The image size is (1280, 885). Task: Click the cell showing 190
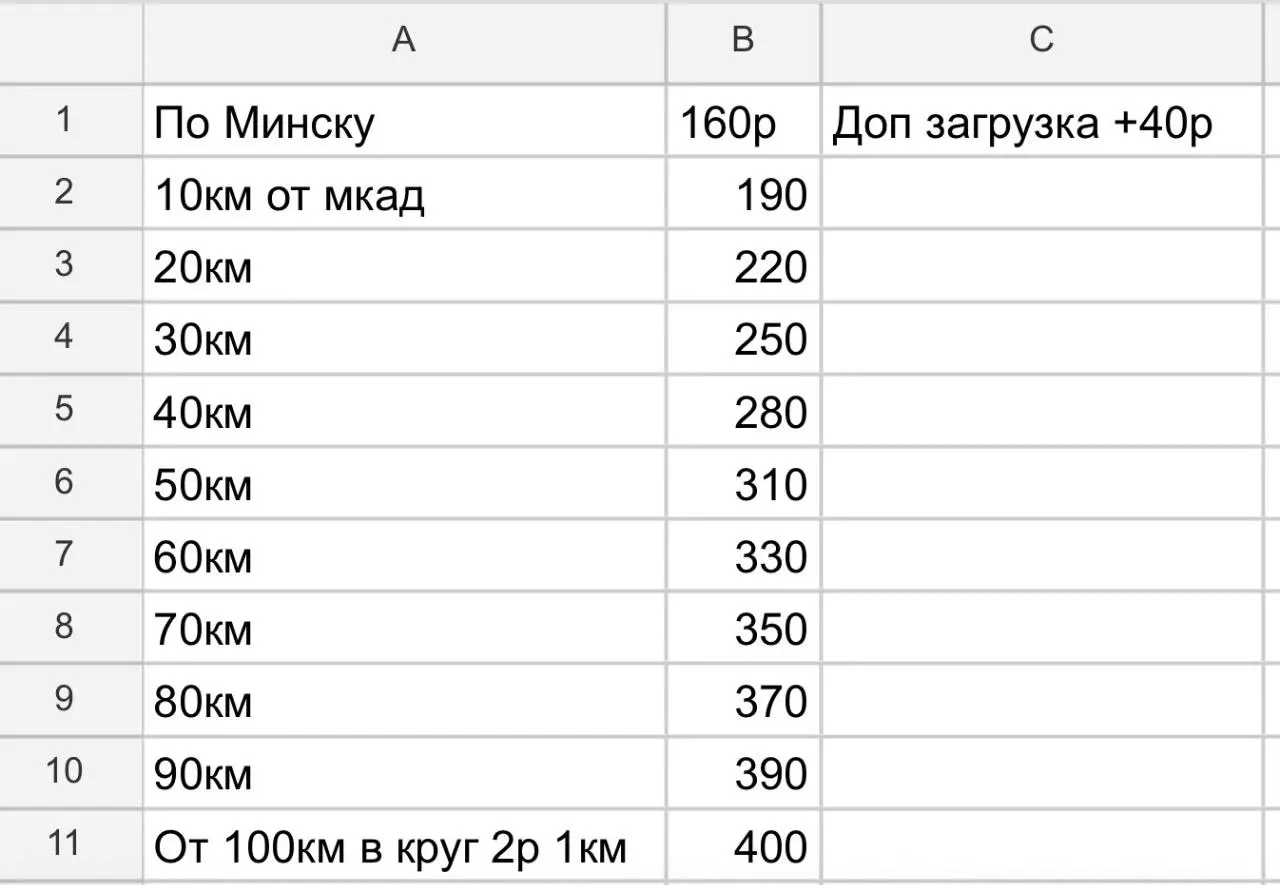coord(740,194)
